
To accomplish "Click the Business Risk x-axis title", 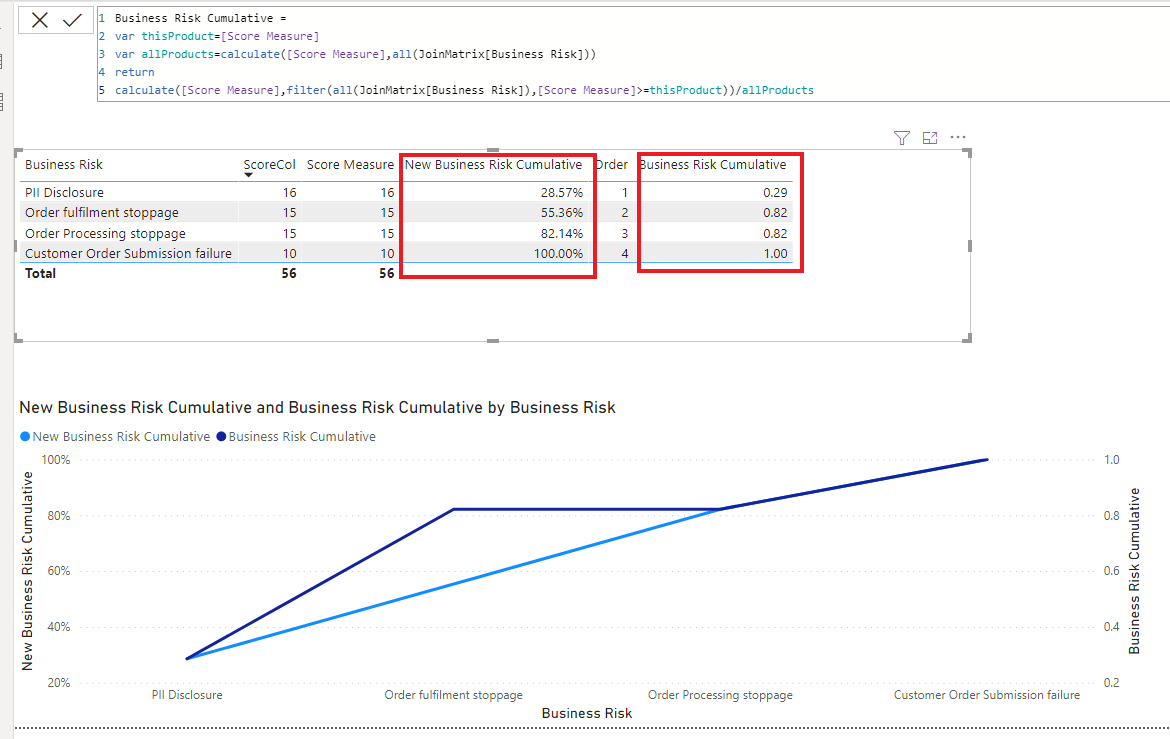I will [x=586, y=714].
